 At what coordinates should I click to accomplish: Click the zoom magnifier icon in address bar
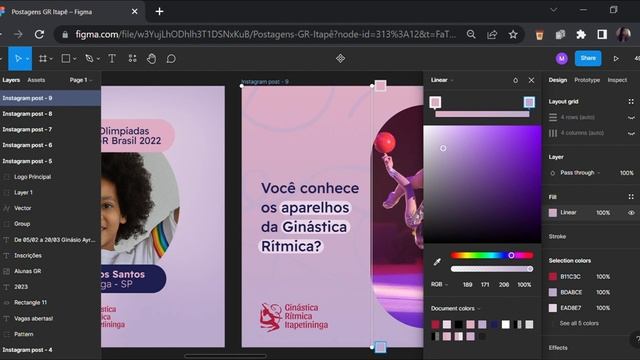(471, 35)
